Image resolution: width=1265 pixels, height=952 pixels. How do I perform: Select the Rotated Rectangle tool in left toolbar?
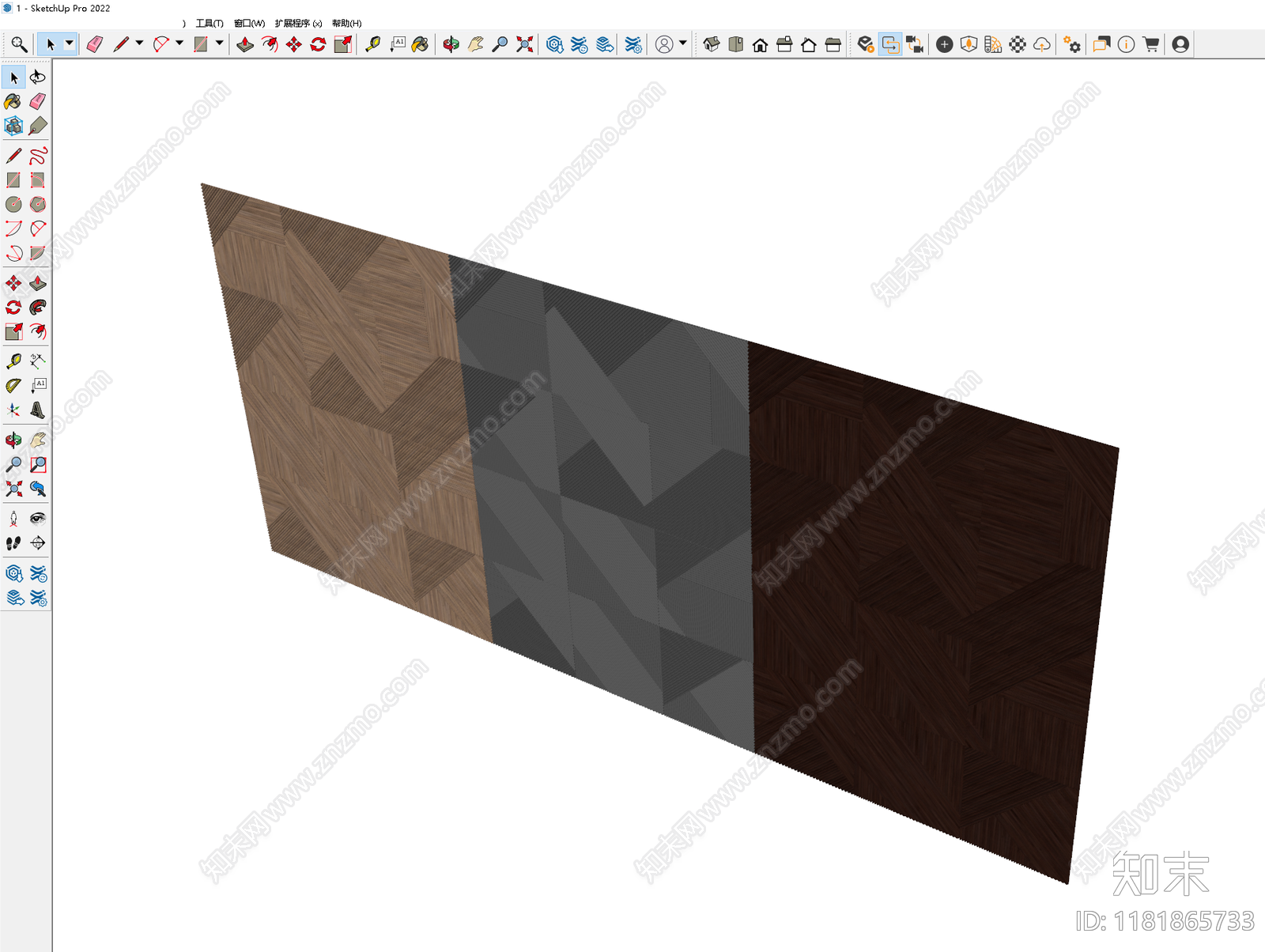point(38,180)
